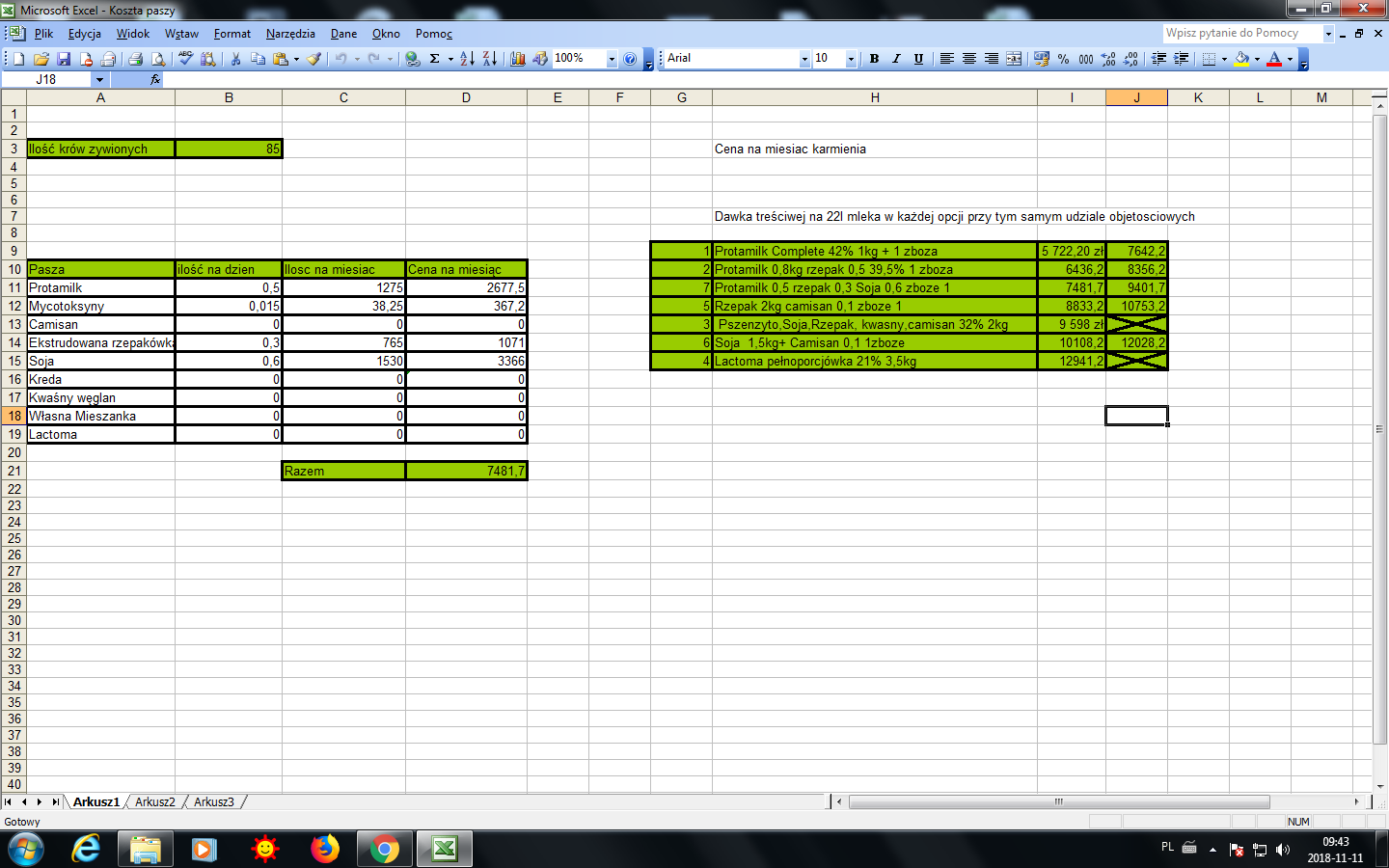Viewport: 1389px width, 868px height.
Task: Launch the Chart Wizard icon
Action: point(518,59)
